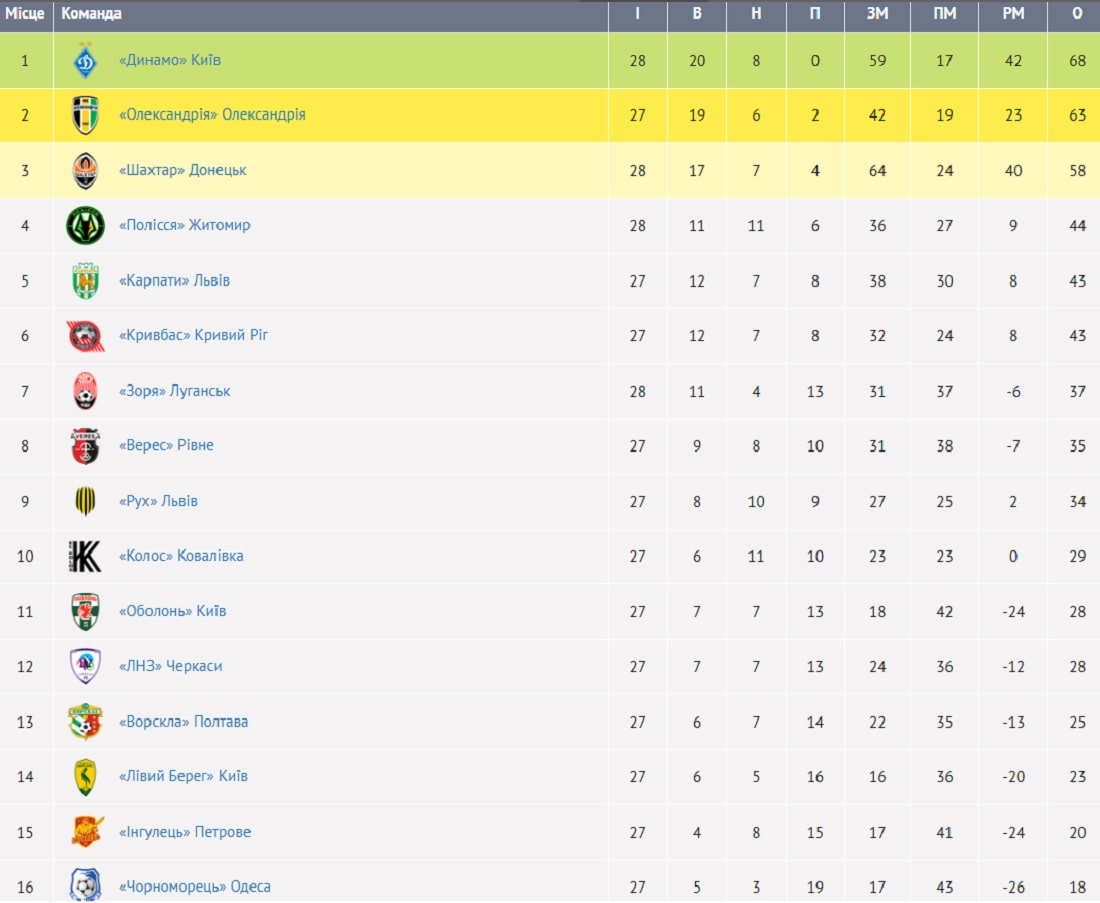Click the Polissya Zhytomyr wolf emblem
1100x903 pixels.
coord(86,225)
